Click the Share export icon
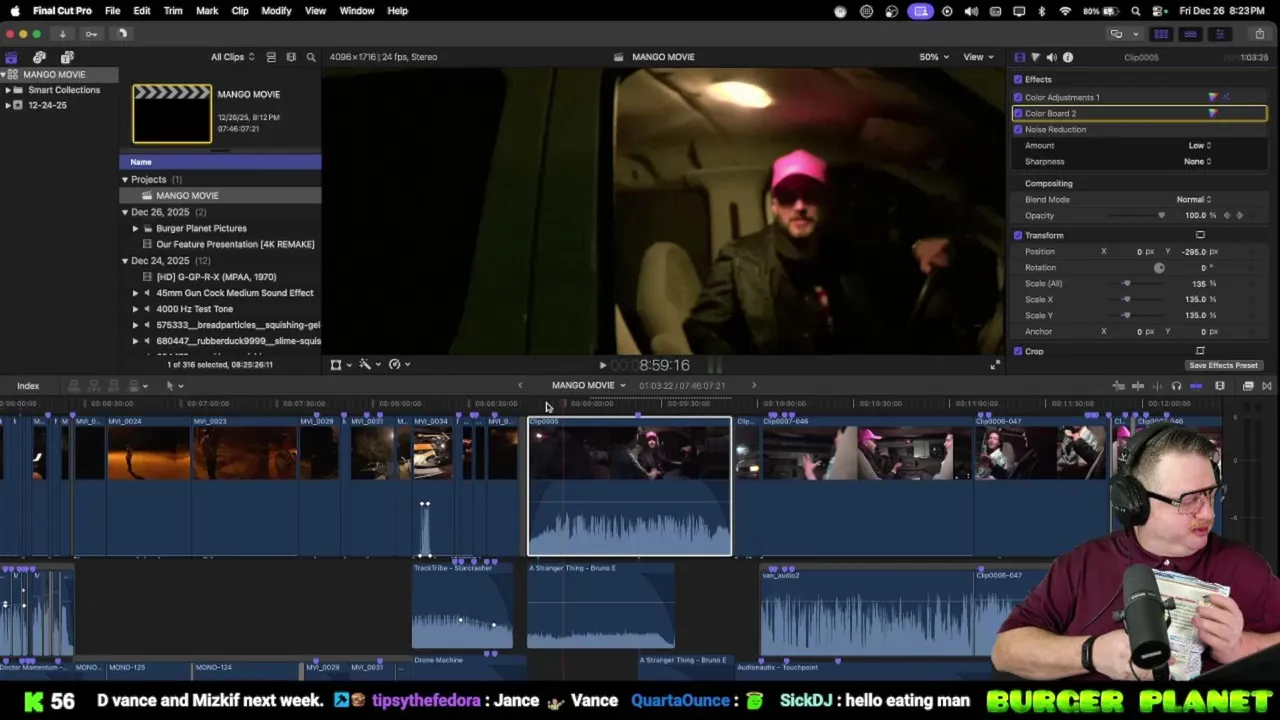Image resolution: width=1280 pixels, height=720 pixels. tap(1259, 34)
